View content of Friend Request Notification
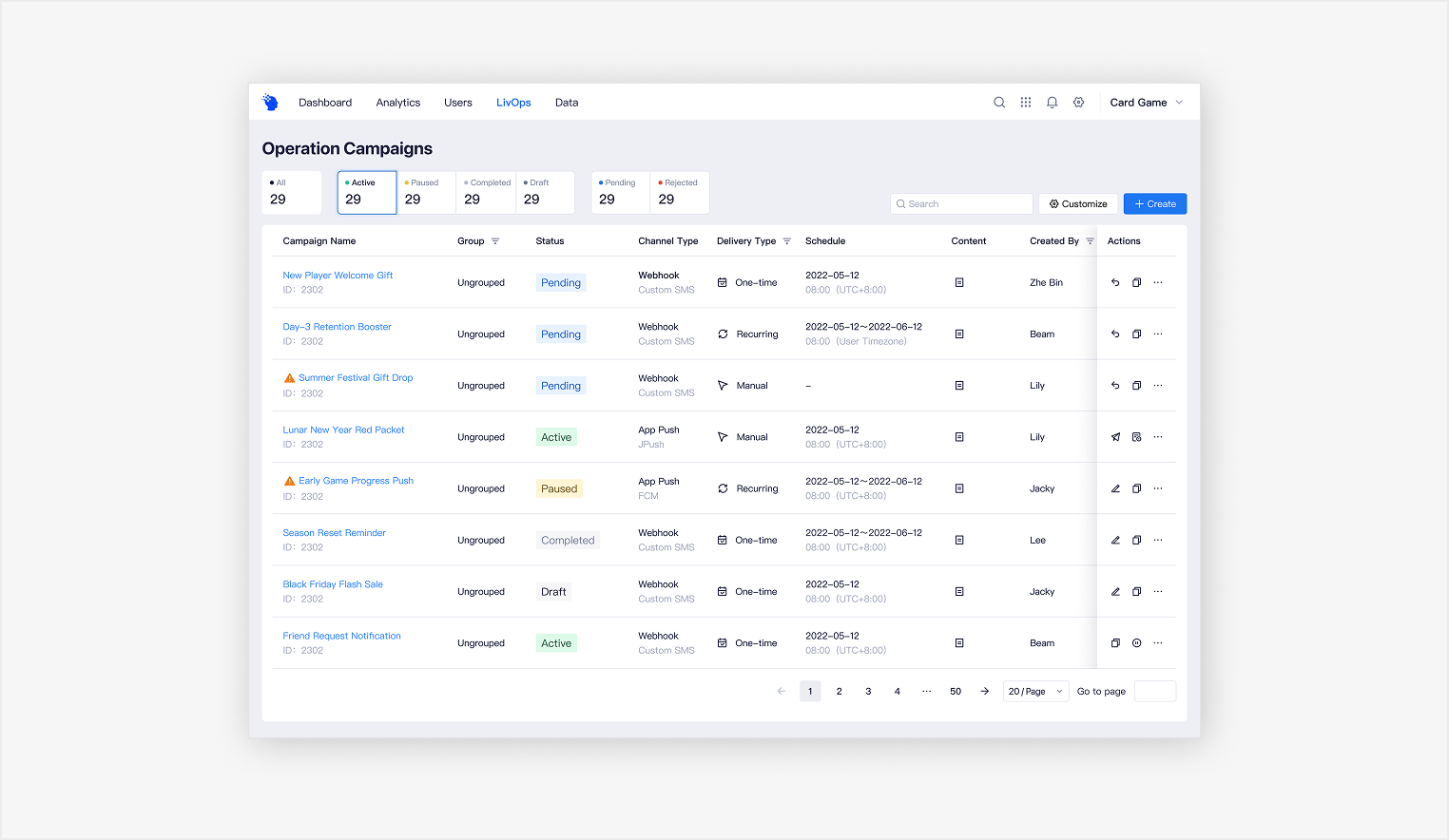The height and width of the screenshot is (840, 1449). (959, 643)
